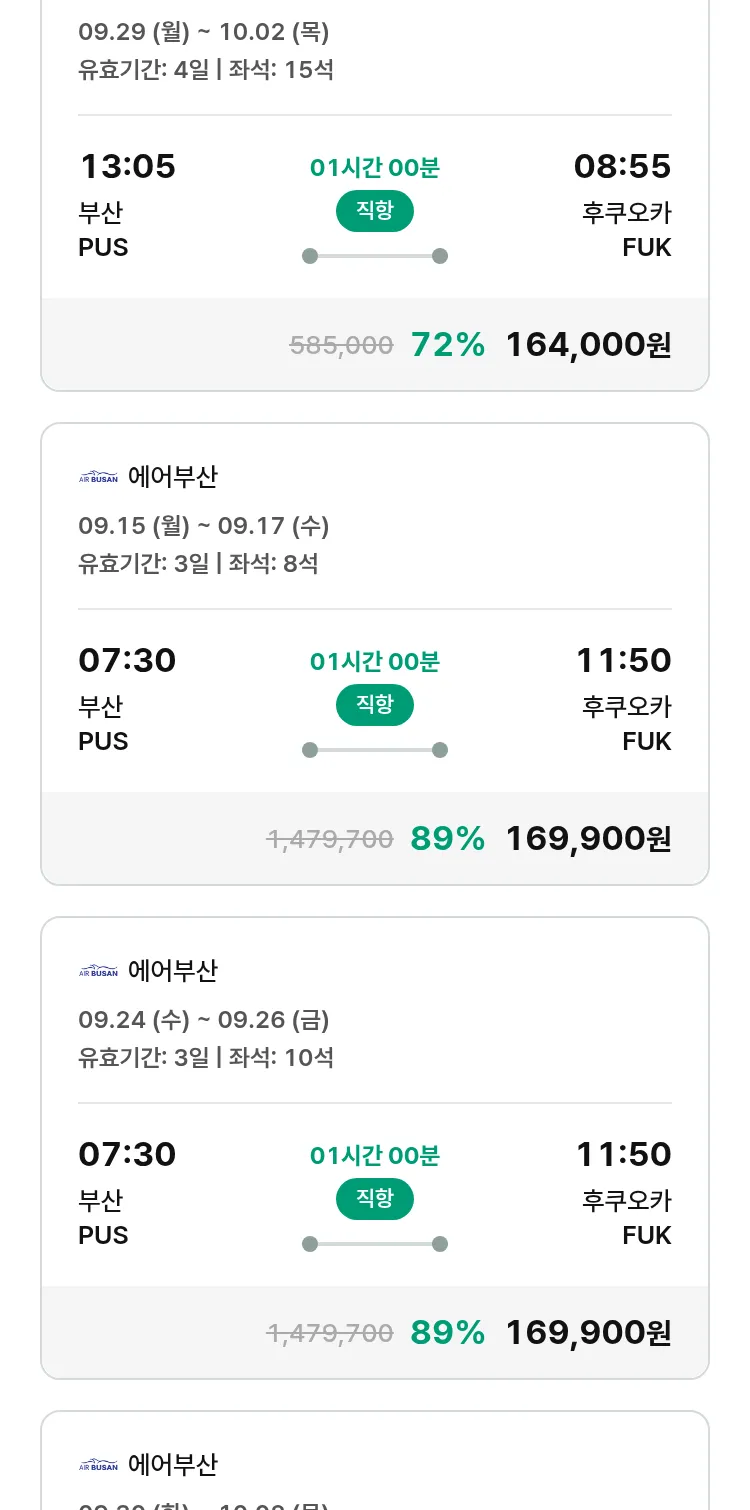Tap the 13:05 departure time

pos(127,166)
